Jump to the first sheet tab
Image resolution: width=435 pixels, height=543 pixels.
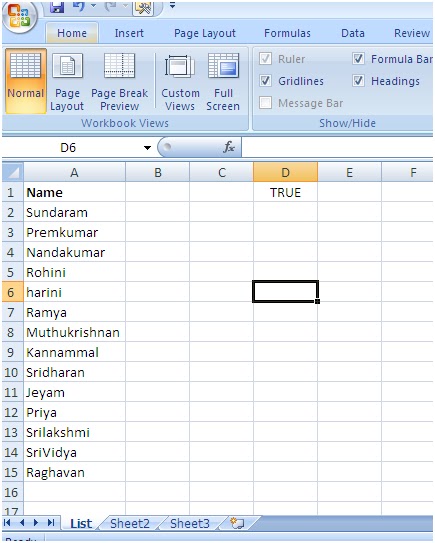coord(8,522)
